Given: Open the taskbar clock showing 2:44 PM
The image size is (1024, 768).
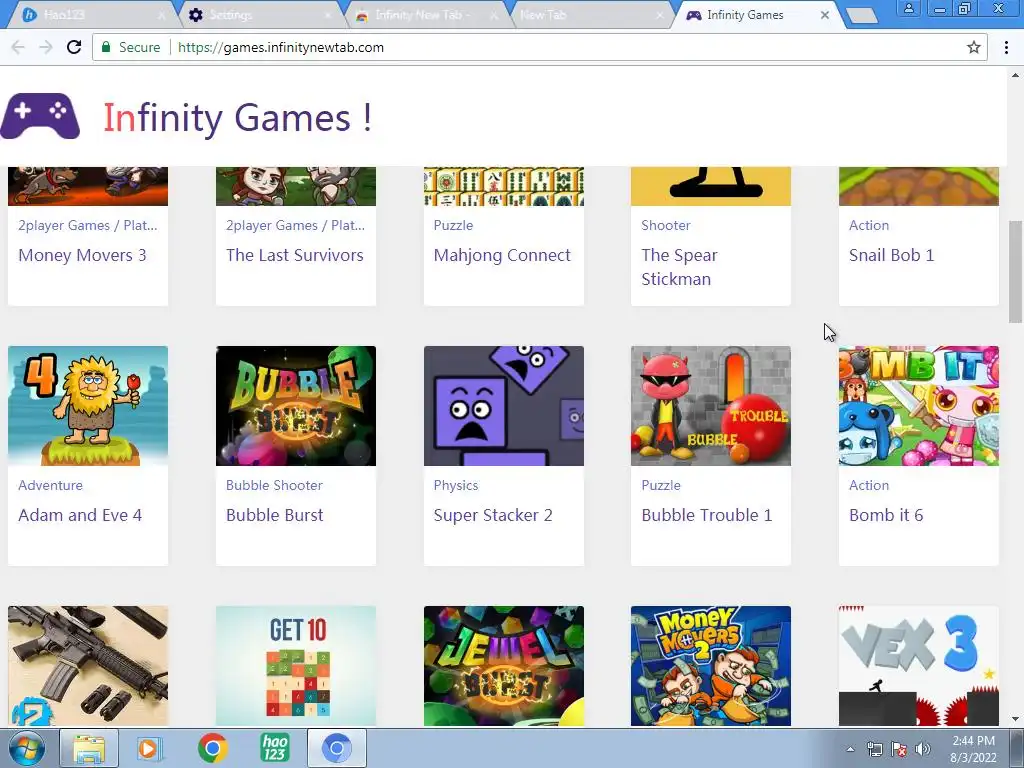Looking at the screenshot, I should coord(973,749).
